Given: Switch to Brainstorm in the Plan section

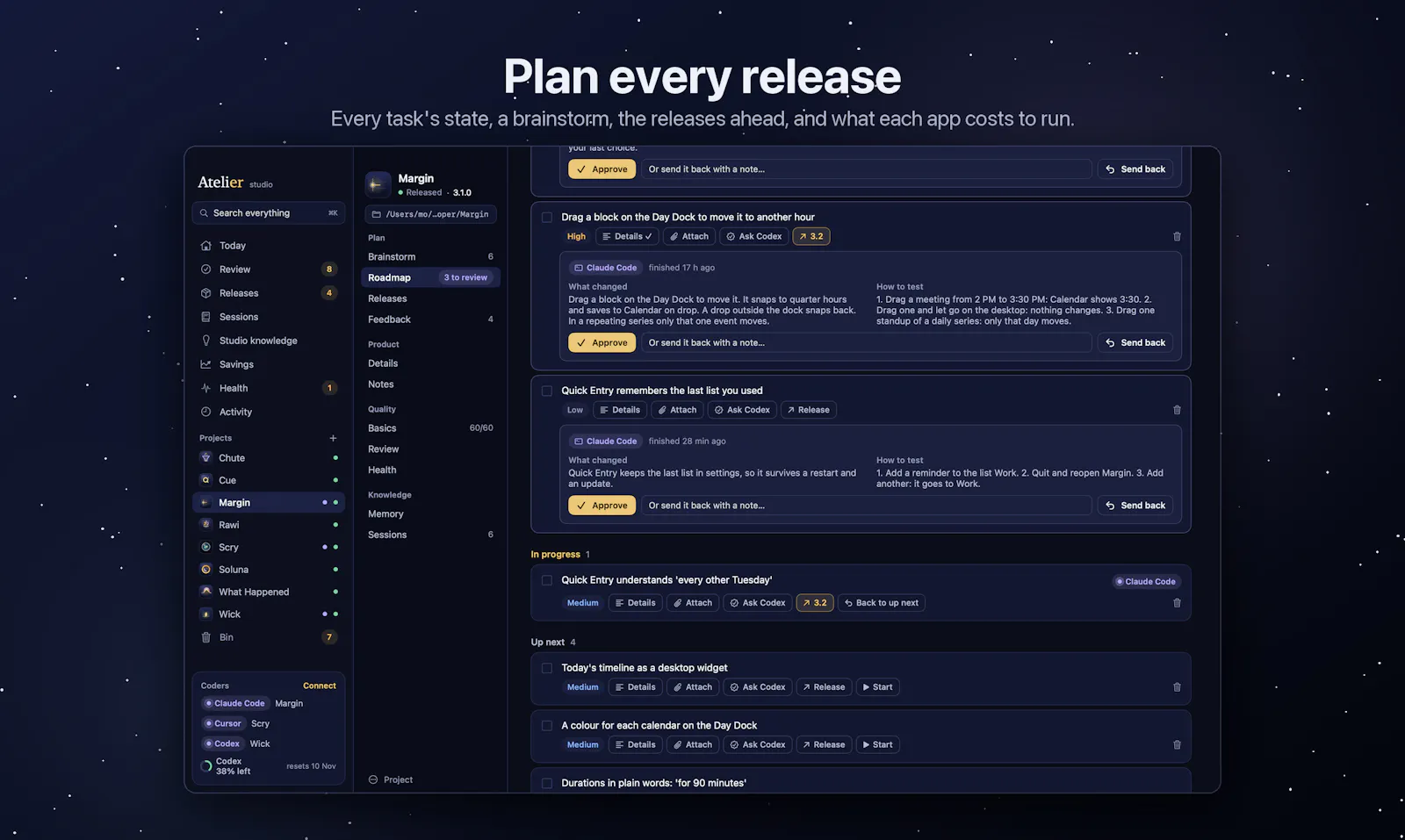Looking at the screenshot, I should pos(430,257).
